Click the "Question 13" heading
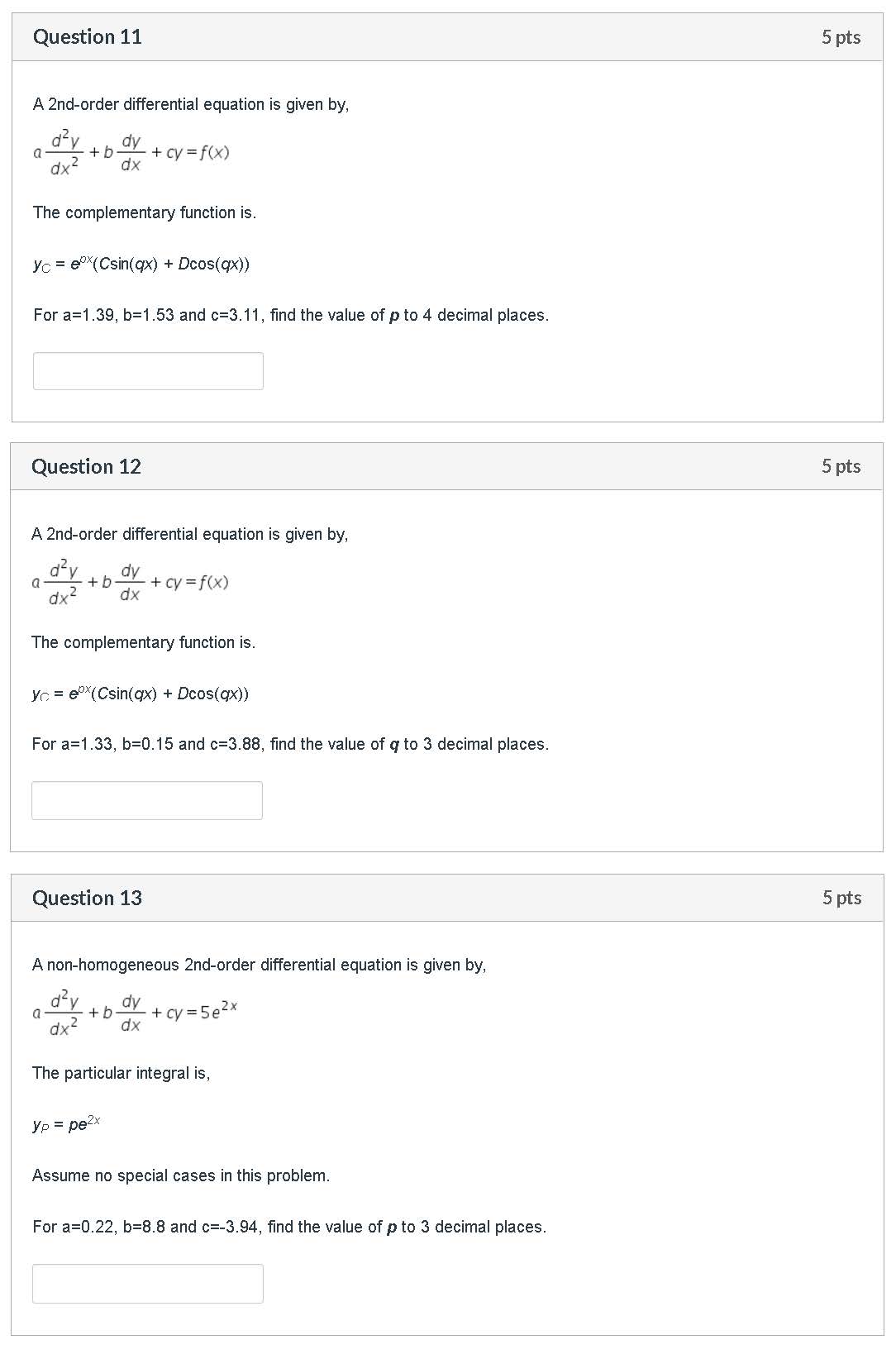 click(88, 898)
